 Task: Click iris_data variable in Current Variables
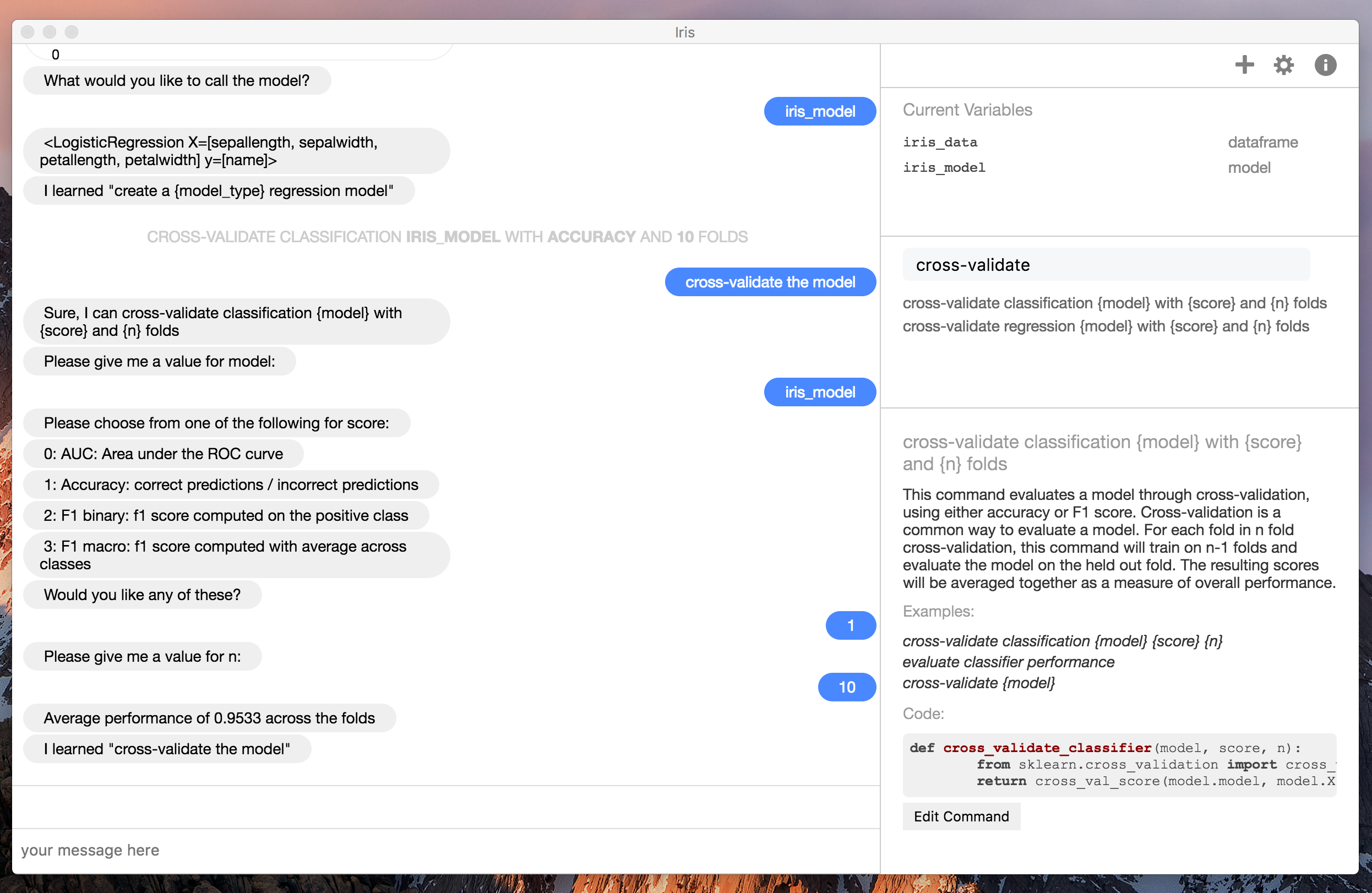(940, 143)
